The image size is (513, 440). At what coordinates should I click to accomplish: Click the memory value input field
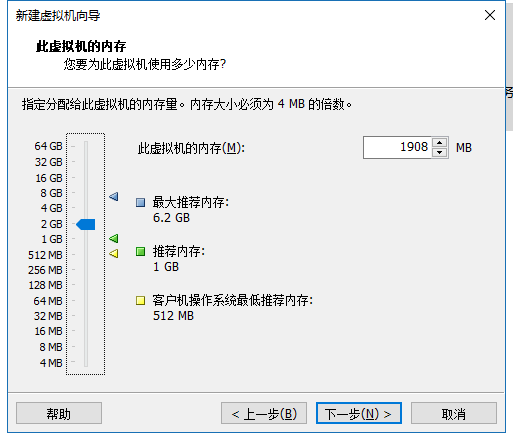pyautogui.click(x=398, y=147)
